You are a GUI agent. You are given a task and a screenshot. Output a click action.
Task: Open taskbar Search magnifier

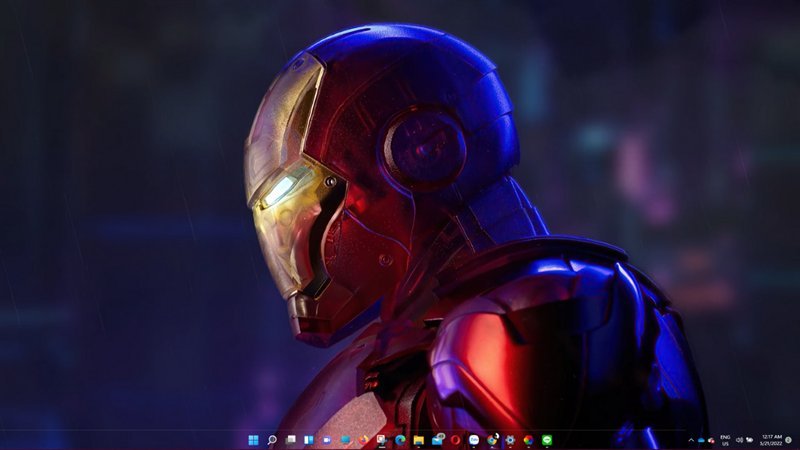coord(272,440)
